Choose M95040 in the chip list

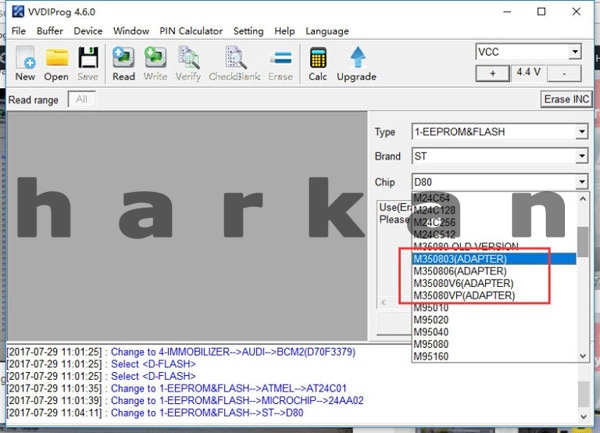432,332
